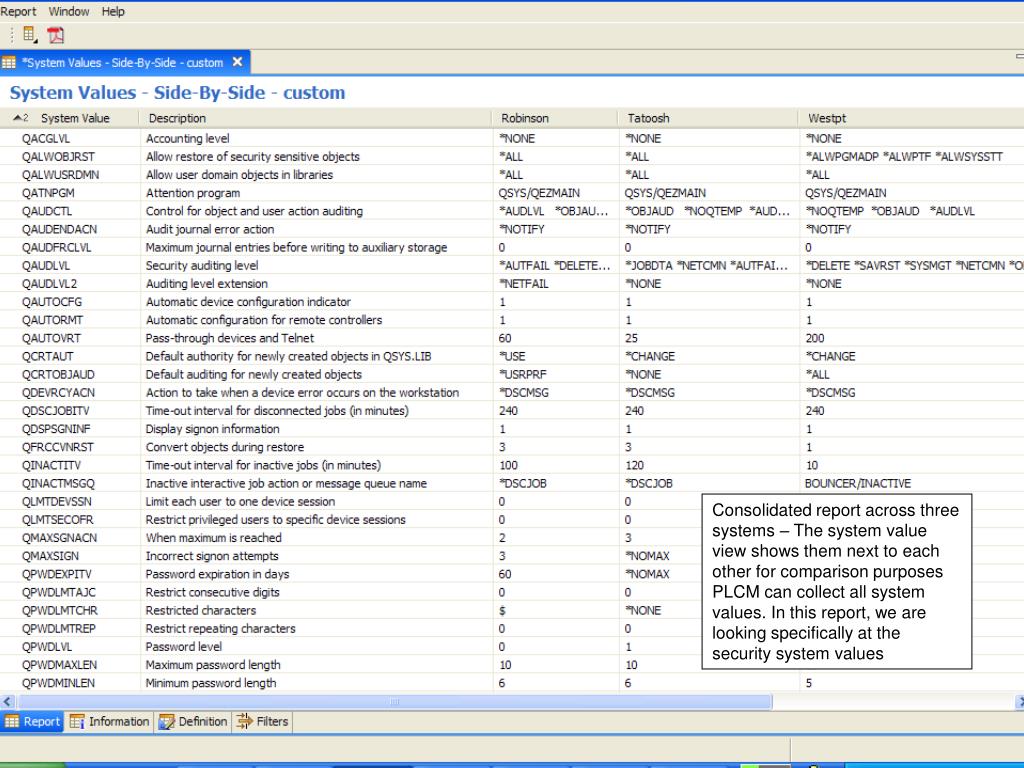Image resolution: width=1024 pixels, height=768 pixels.
Task: Click the QINACTMSGQ system value
Action: point(58,483)
